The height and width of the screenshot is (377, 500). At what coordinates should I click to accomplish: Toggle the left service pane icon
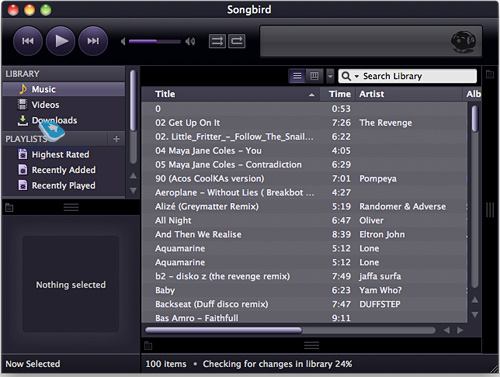pos(9,208)
